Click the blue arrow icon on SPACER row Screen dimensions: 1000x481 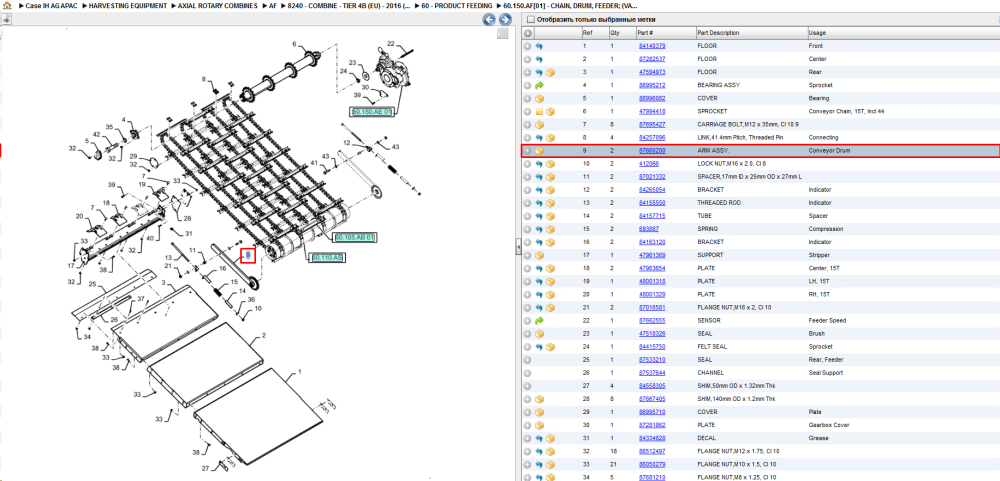[x=539, y=177]
